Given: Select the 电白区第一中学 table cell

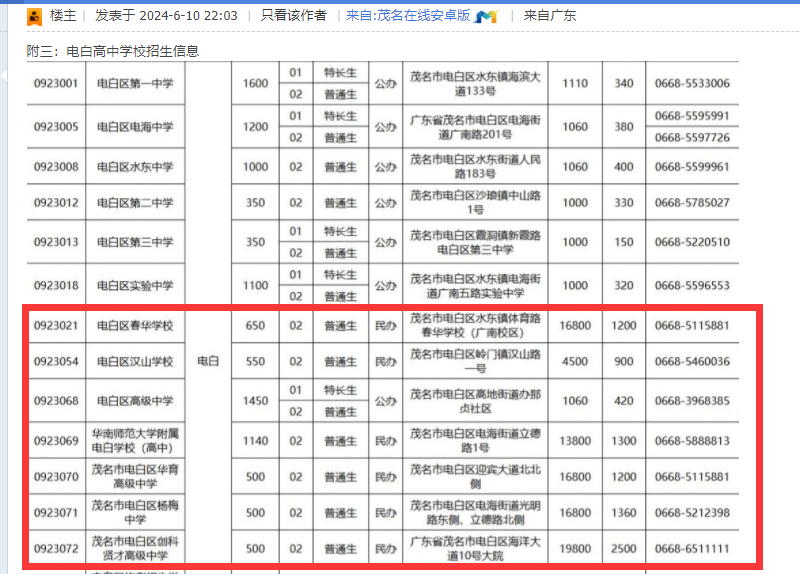Looking at the screenshot, I should click(x=135, y=84).
